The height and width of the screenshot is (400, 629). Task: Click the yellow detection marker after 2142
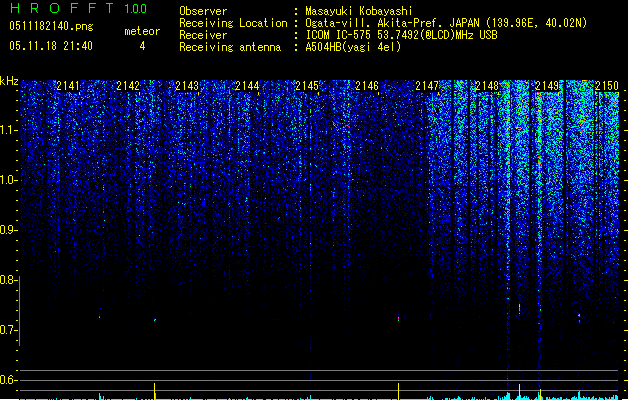point(154,391)
